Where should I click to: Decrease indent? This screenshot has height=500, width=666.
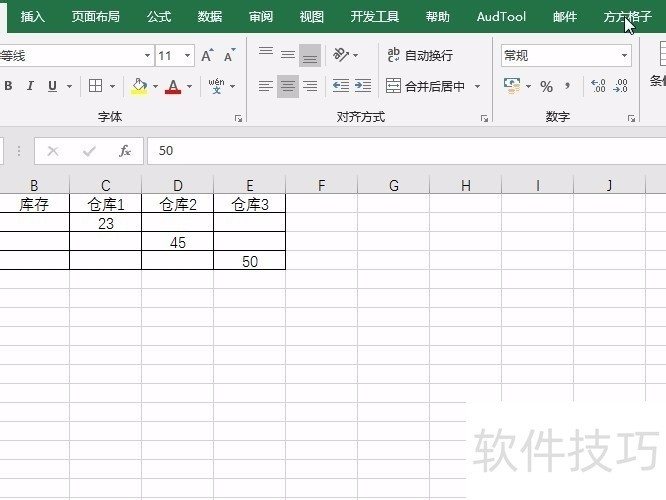click(341, 86)
